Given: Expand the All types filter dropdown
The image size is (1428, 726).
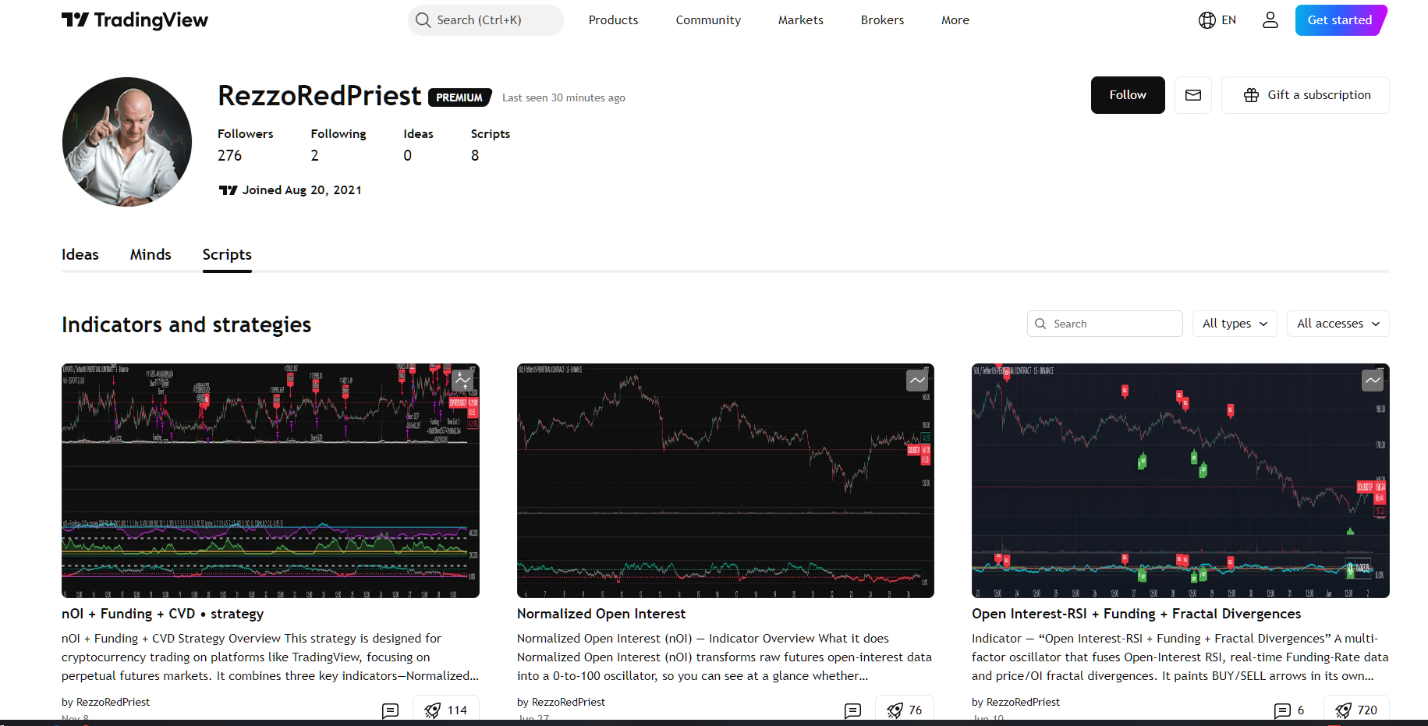Looking at the screenshot, I should tap(1234, 324).
